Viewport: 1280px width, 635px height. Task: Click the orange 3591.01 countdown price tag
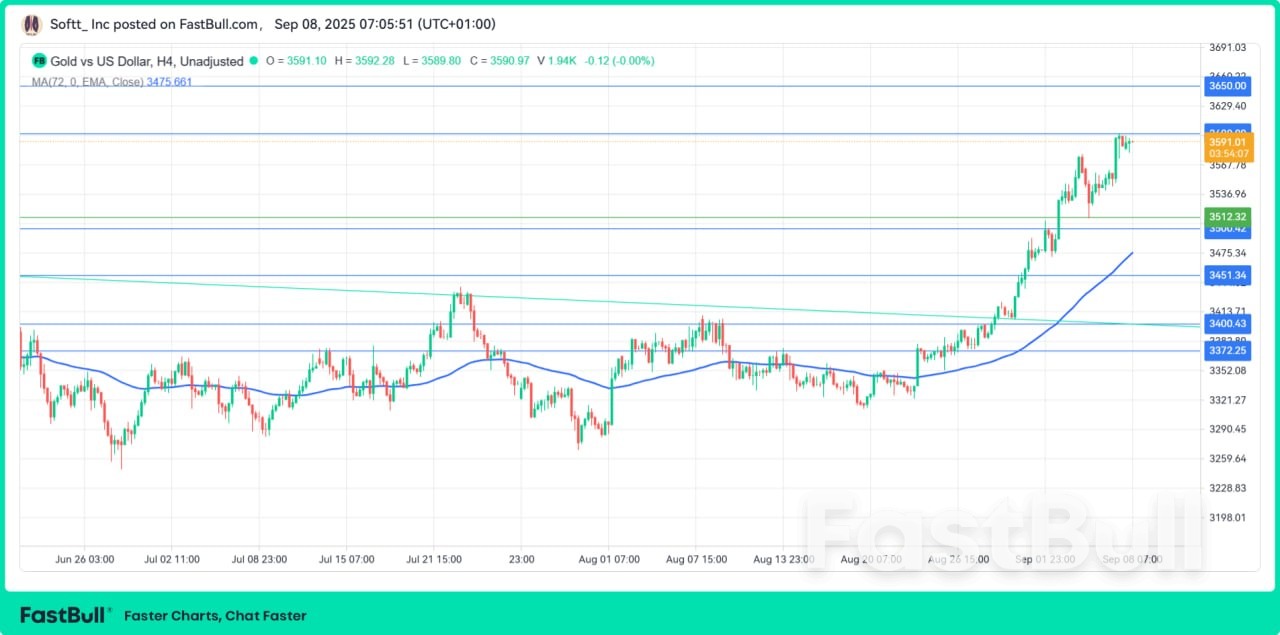[x=1227, y=148]
